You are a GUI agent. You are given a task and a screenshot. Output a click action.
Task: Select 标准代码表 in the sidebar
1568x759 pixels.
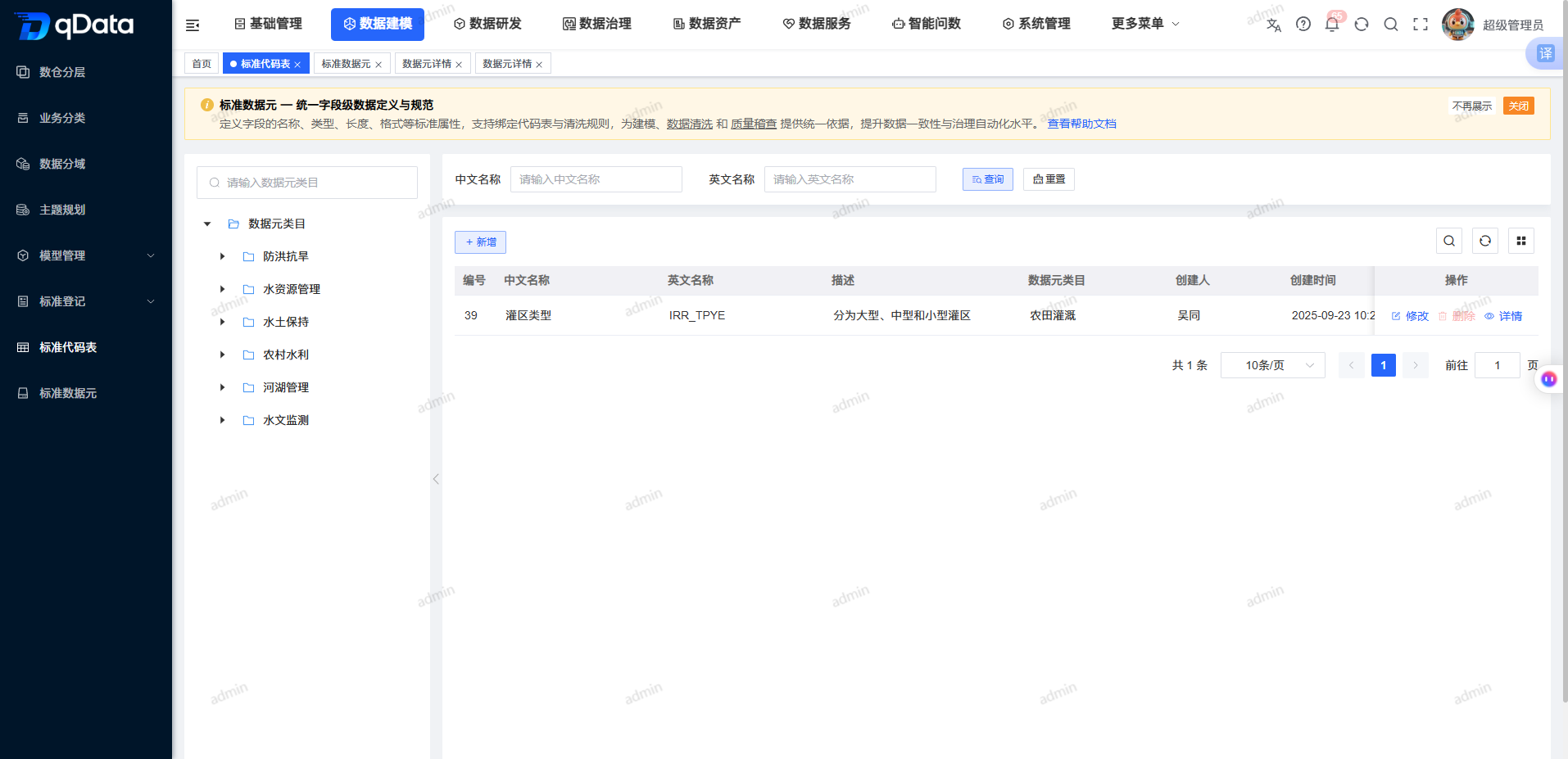click(x=86, y=347)
